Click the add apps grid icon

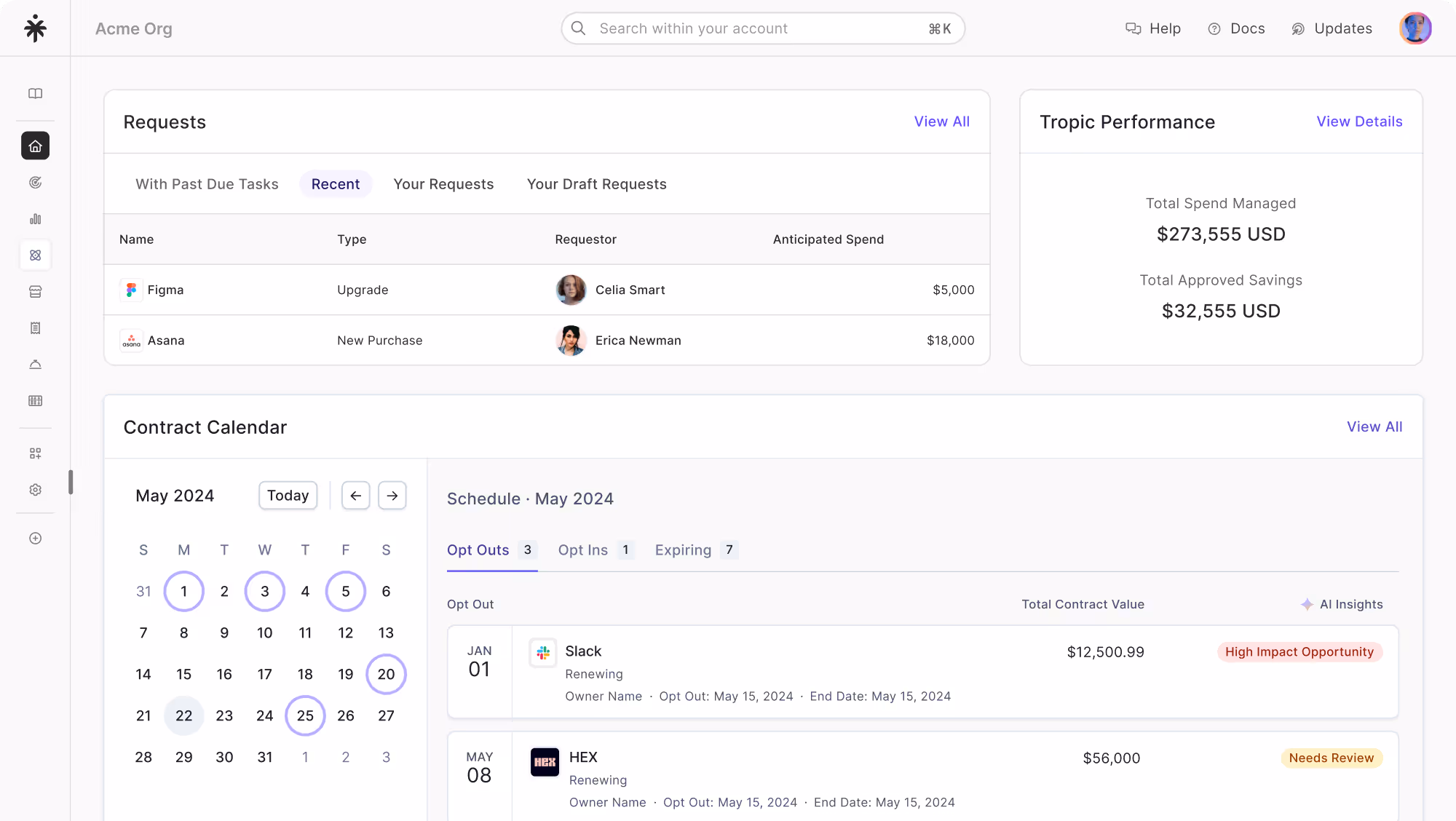click(x=35, y=453)
